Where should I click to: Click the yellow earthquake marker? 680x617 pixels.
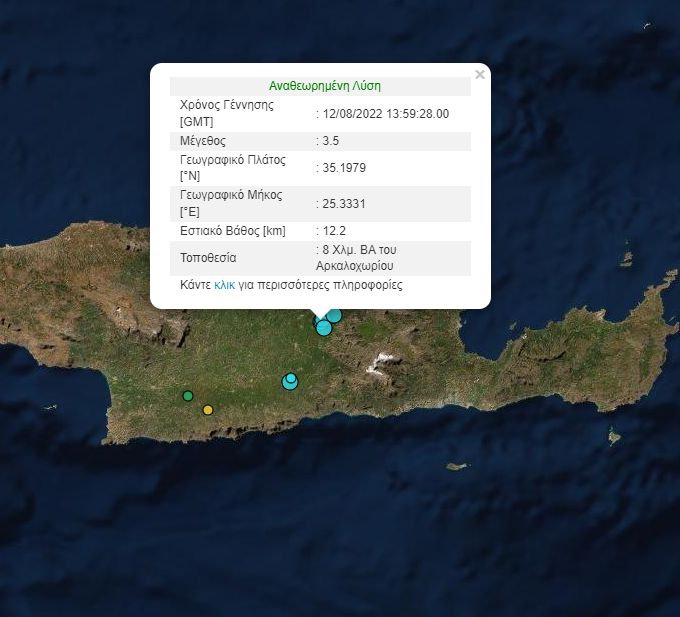point(208,409)
